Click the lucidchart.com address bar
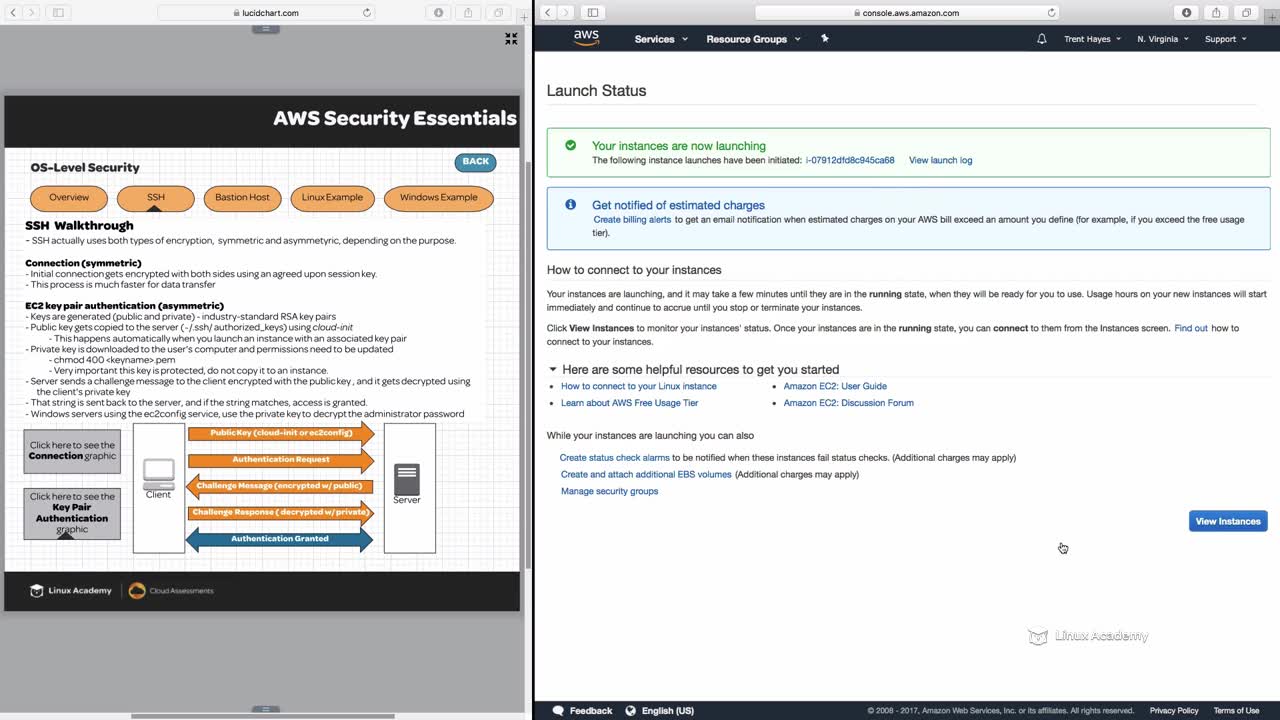 click(x=267, y=13)
